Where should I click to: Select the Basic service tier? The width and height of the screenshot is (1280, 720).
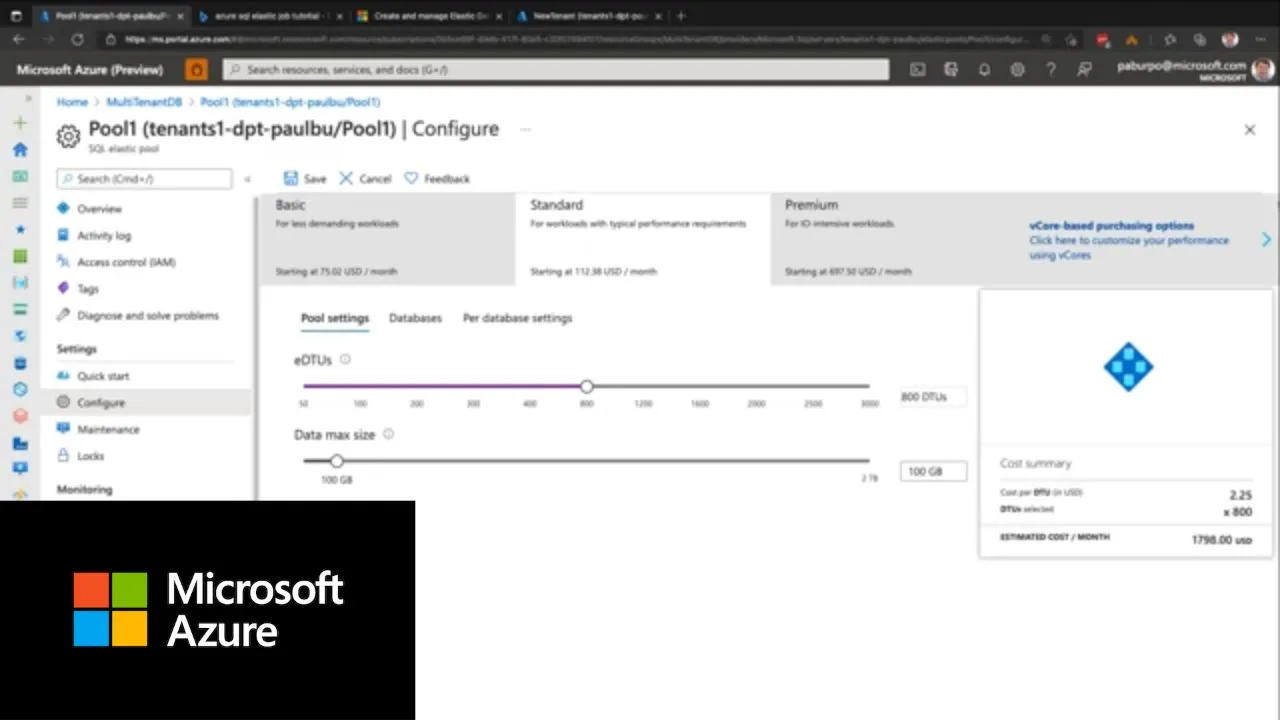coord(387,238)
